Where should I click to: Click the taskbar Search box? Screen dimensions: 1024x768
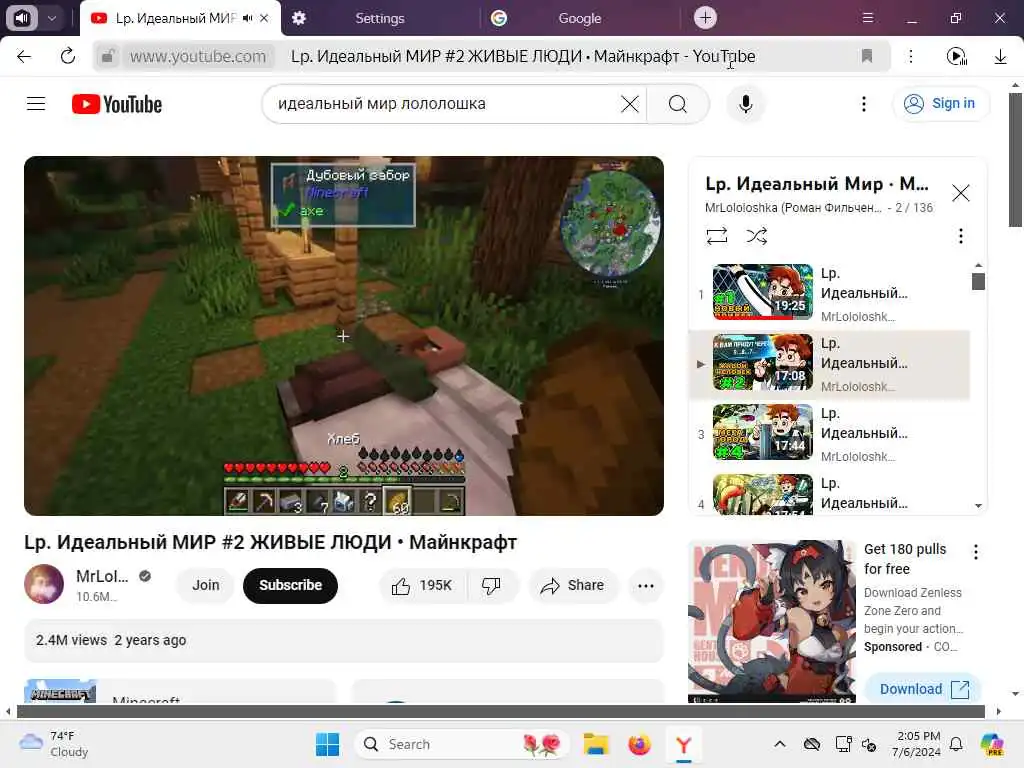click(462, 744)
